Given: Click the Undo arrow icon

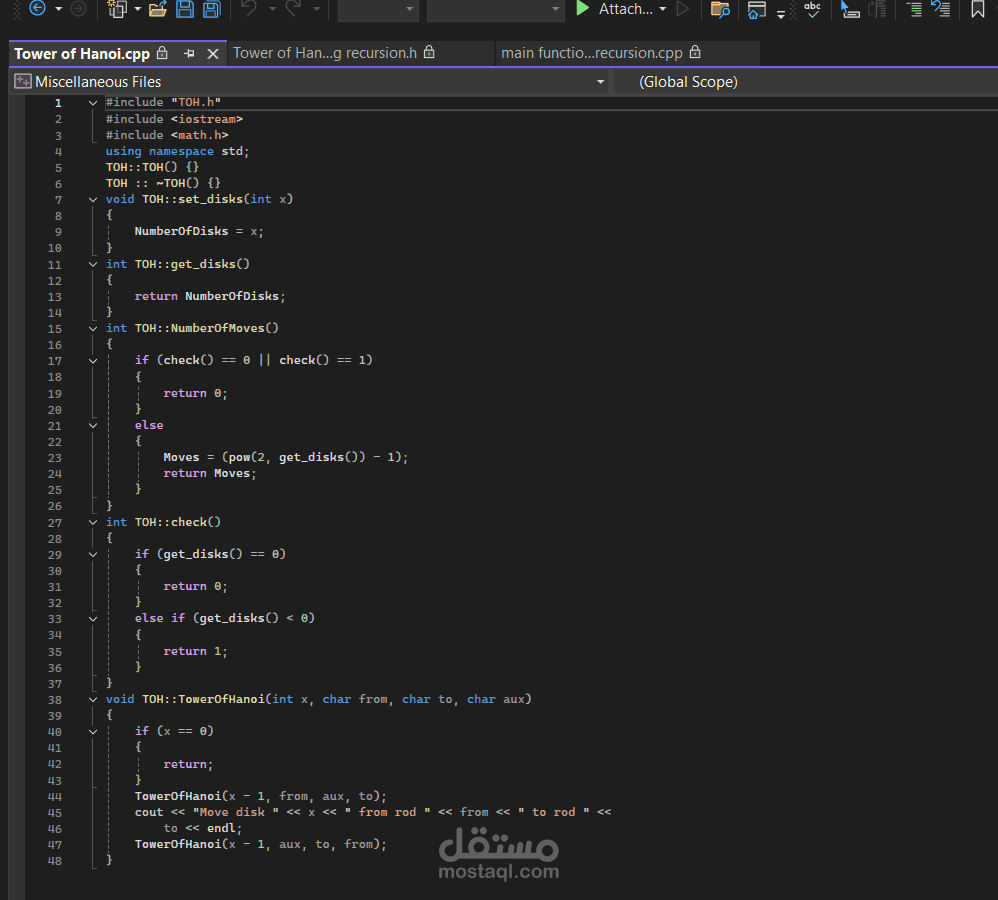Looking at the screenshot, I should (x=250, y=9).
